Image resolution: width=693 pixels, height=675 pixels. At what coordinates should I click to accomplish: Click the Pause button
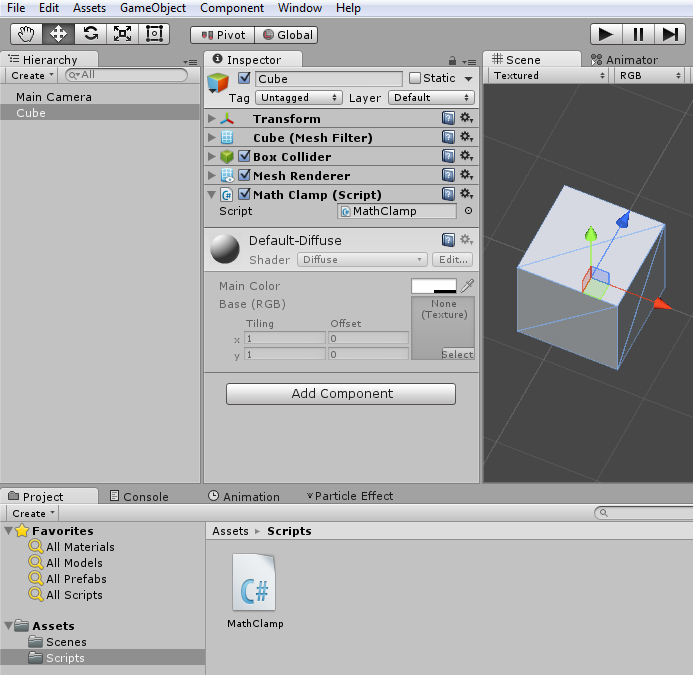pos(638,34)
